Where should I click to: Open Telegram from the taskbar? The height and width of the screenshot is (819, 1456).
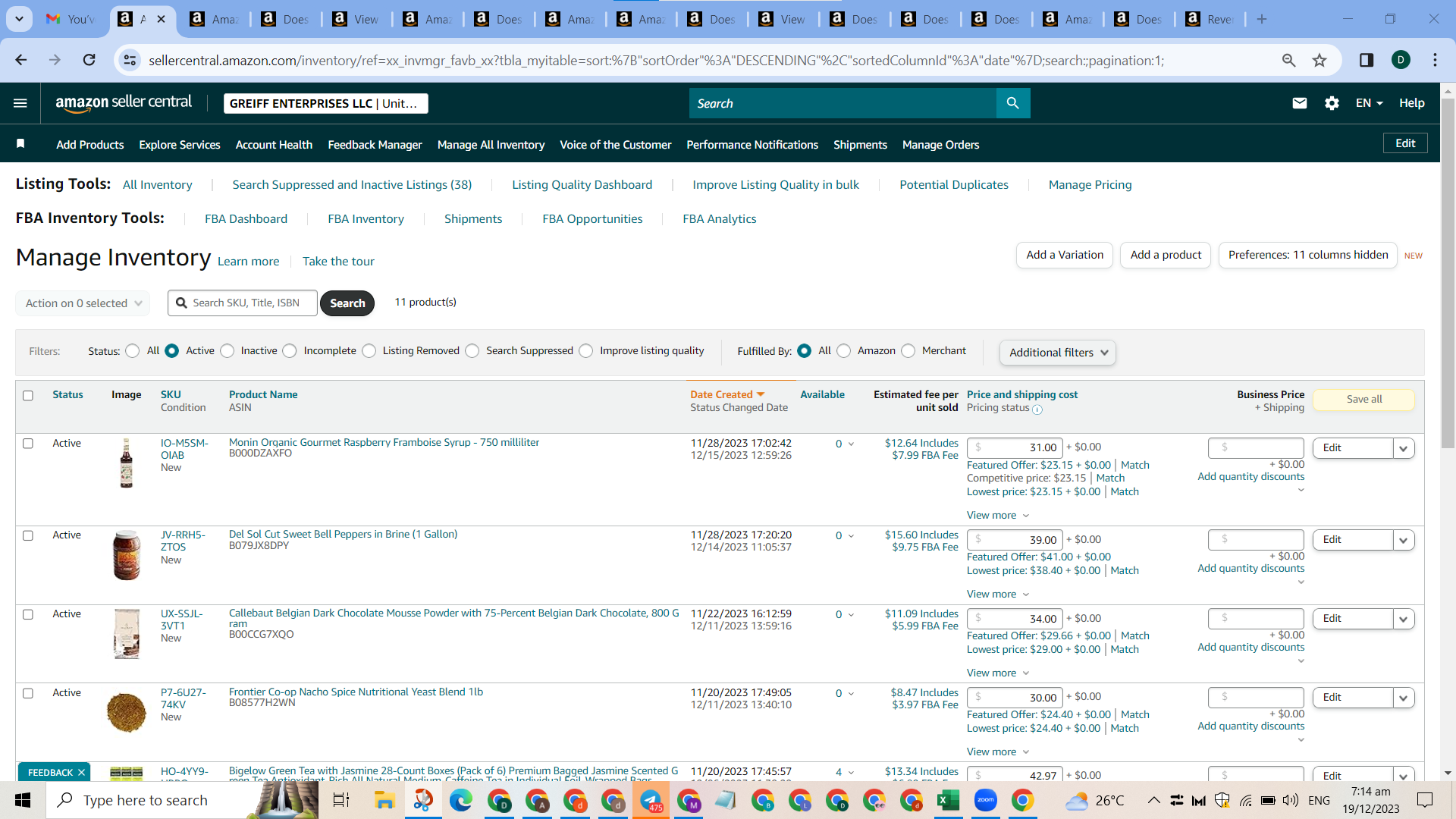point(651,800)
